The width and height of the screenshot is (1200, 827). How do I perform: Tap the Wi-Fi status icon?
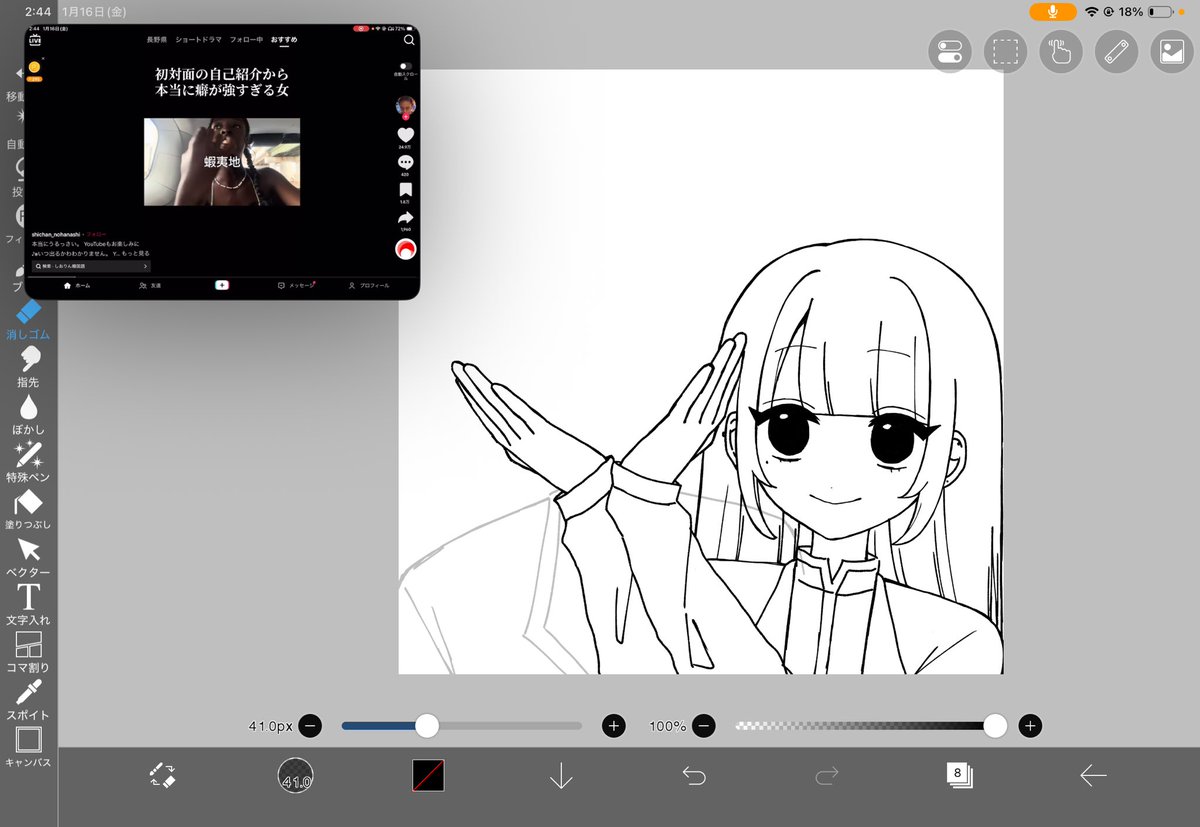pyautogui.click(x=1091, y=11)
